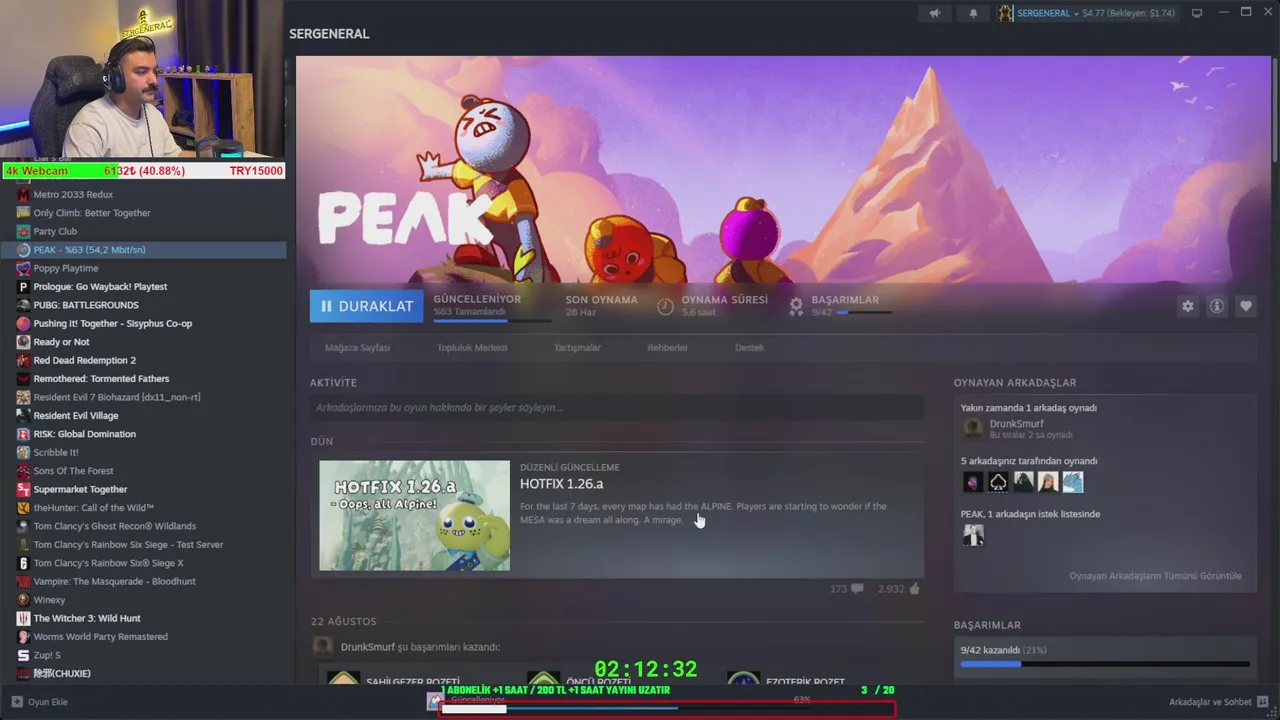Open the Big Picture monitor icon

click(1197, 13)
